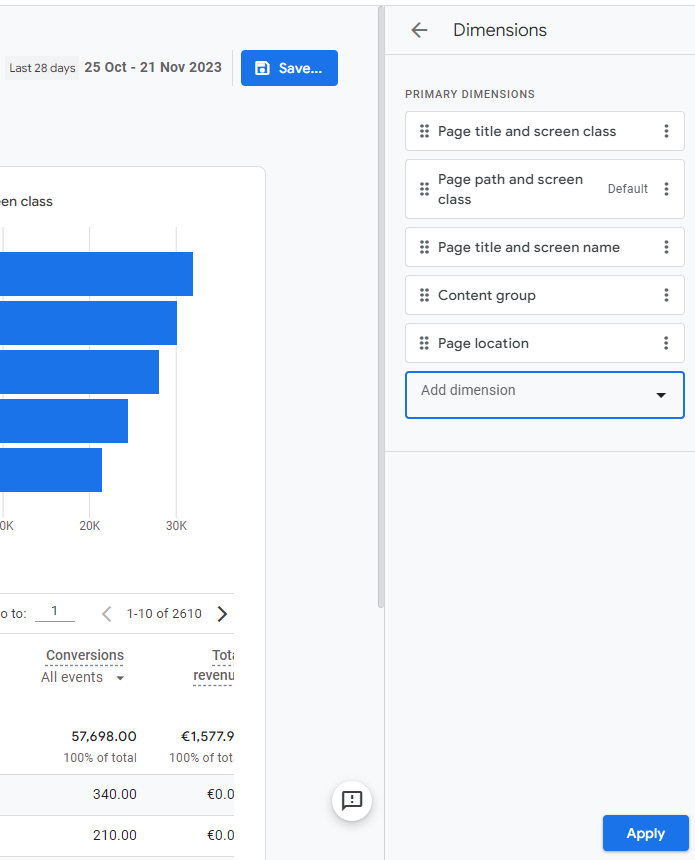This screenshot has width=695, height=860.
Task: Click the drag handle of Page location
Action: pyautogui.click(x=424, y=343)
